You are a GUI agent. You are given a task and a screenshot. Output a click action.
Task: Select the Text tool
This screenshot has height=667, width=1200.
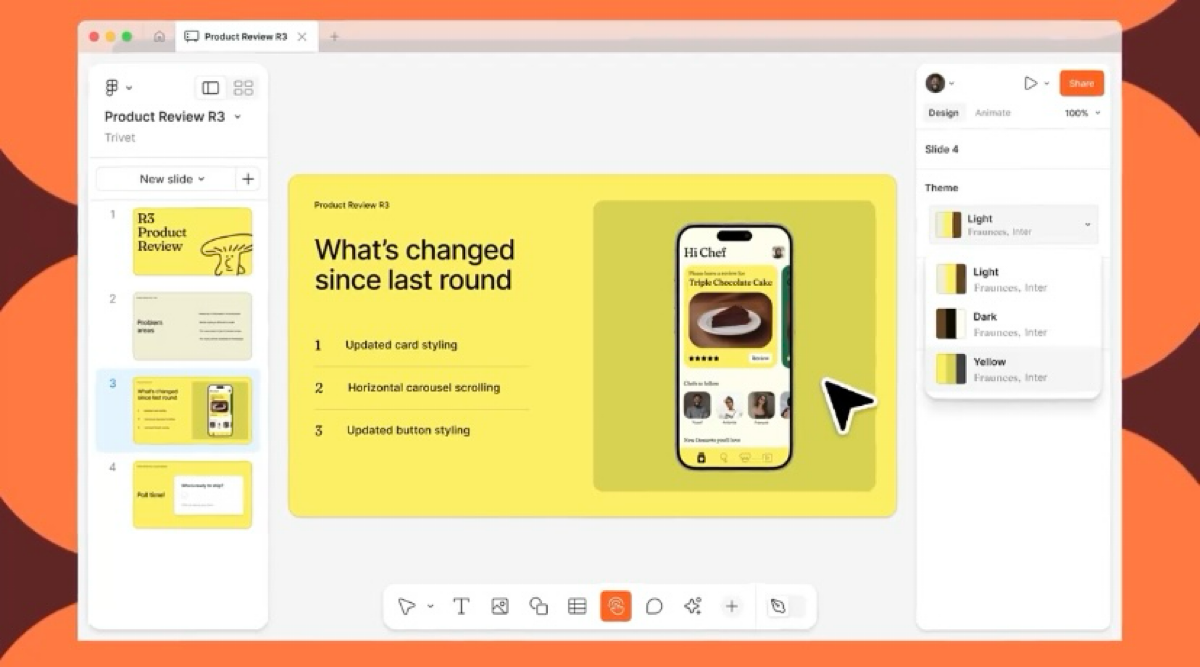click(461, 606)
